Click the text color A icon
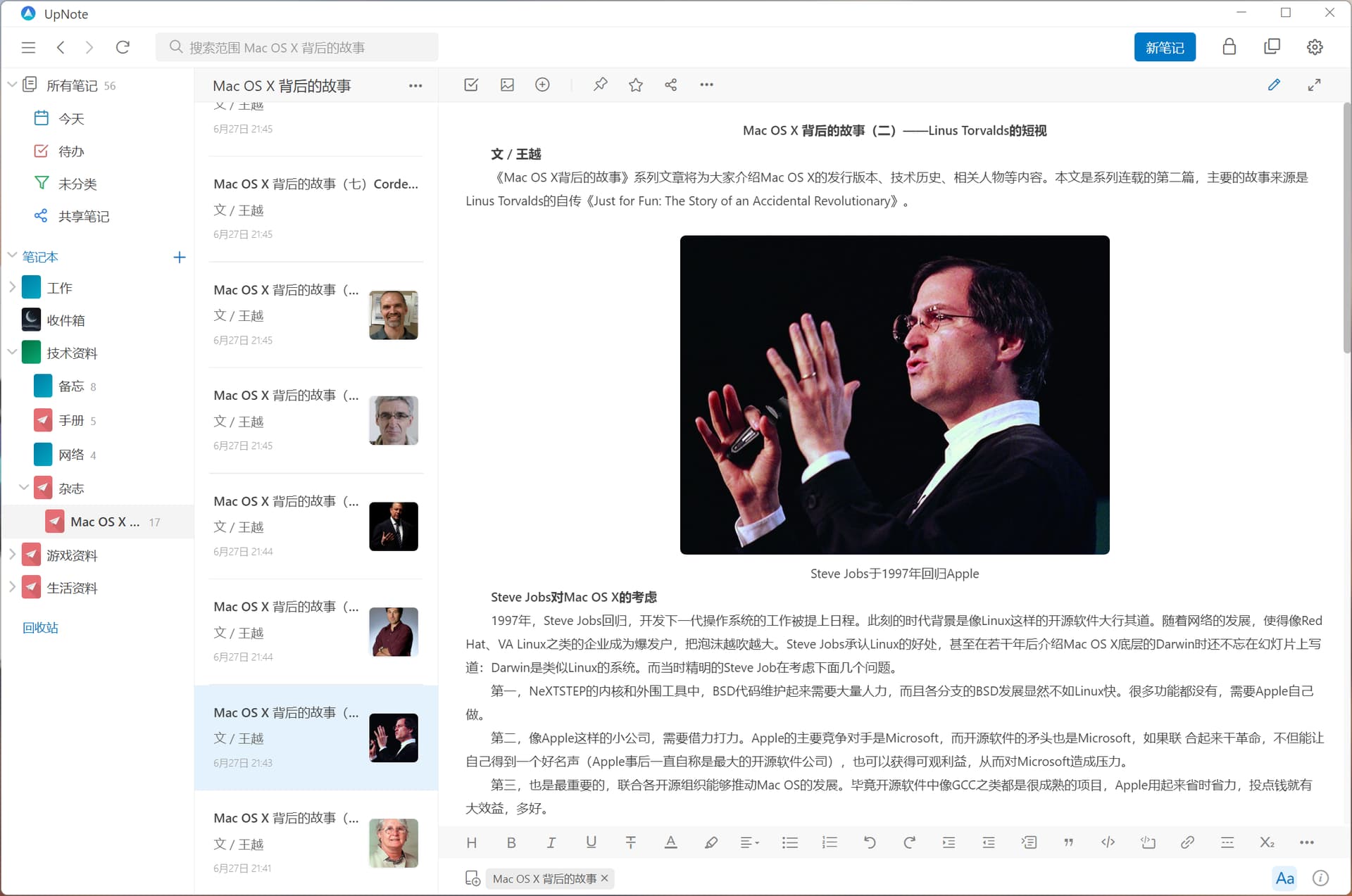 point(670,843)
